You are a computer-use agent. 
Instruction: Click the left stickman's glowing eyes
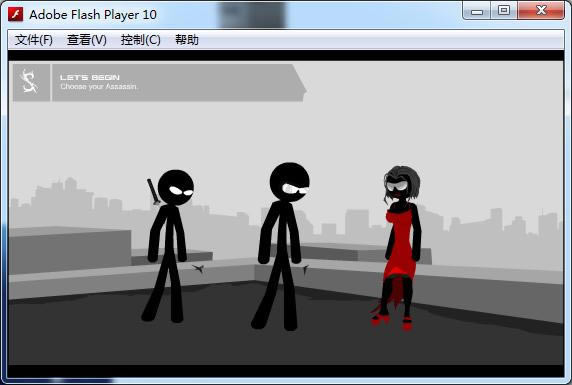click(x=181, y=191)
